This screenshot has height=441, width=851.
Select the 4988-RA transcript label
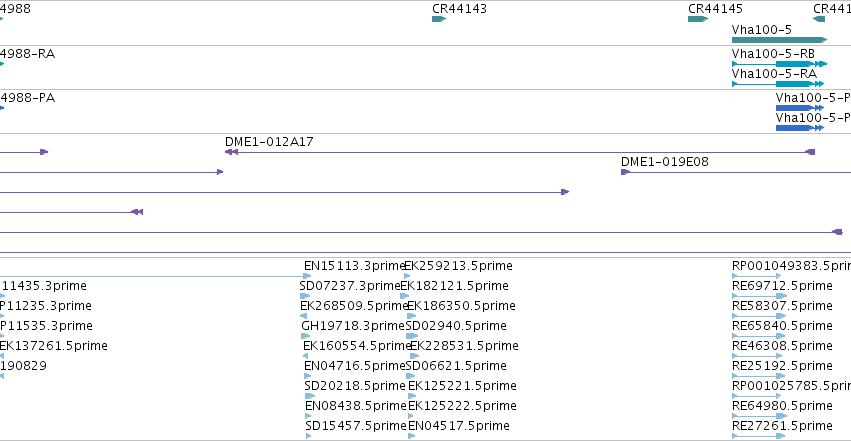[x=28, y=54]
